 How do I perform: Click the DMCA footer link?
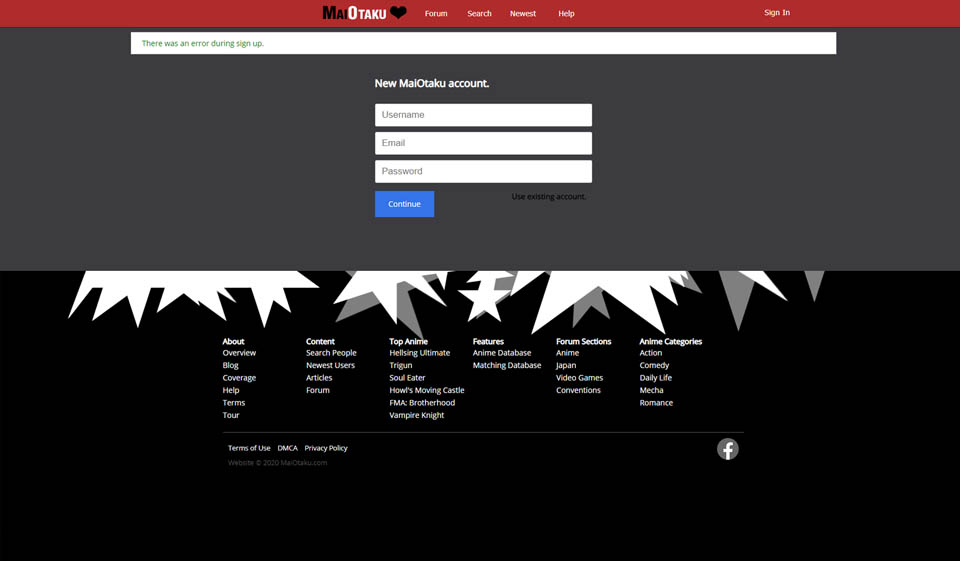(x=287, y=448)
